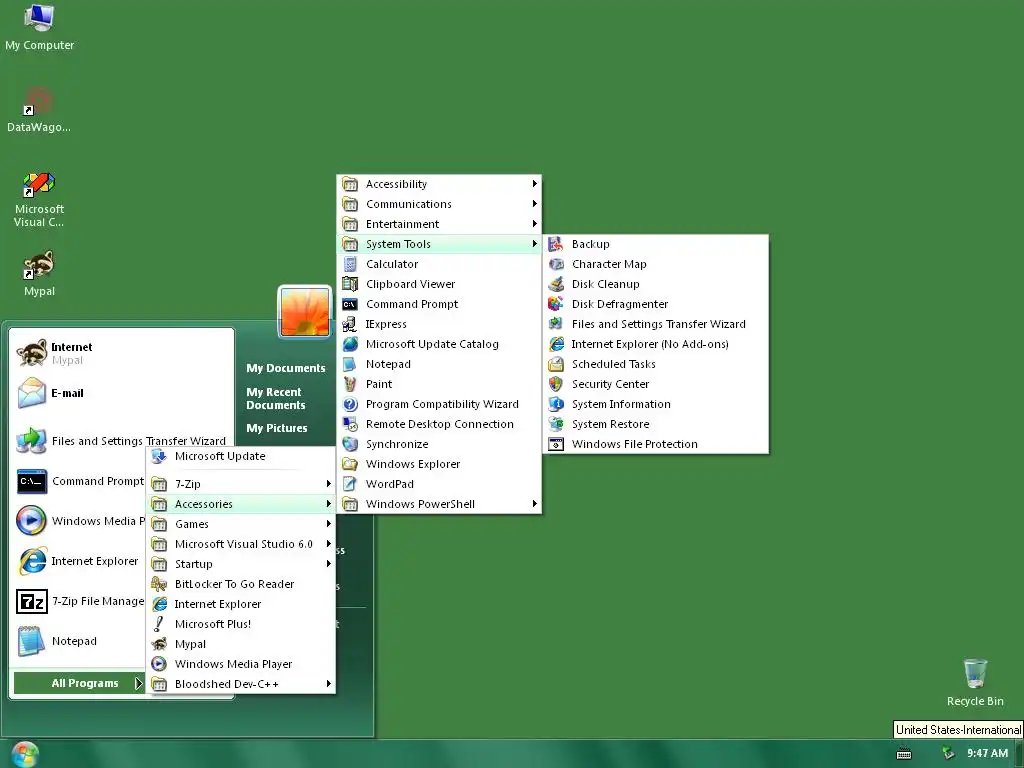Launch Disk Cleanup via its icon
This screenshot has height=768, width=1024.
pyautogui.click(x=556, y=284)
